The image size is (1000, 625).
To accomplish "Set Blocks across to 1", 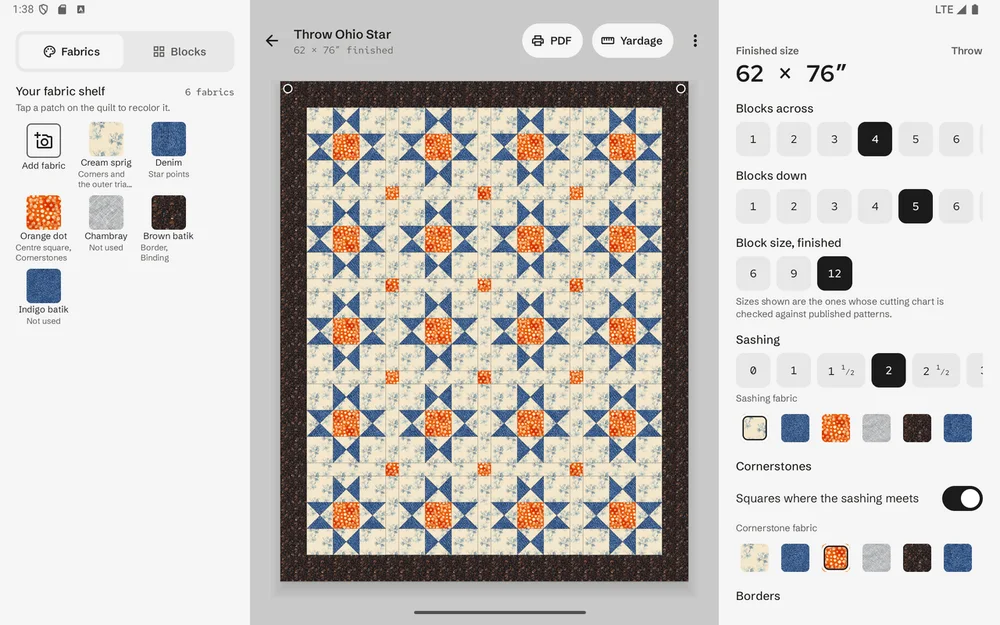I will point(753,139).
